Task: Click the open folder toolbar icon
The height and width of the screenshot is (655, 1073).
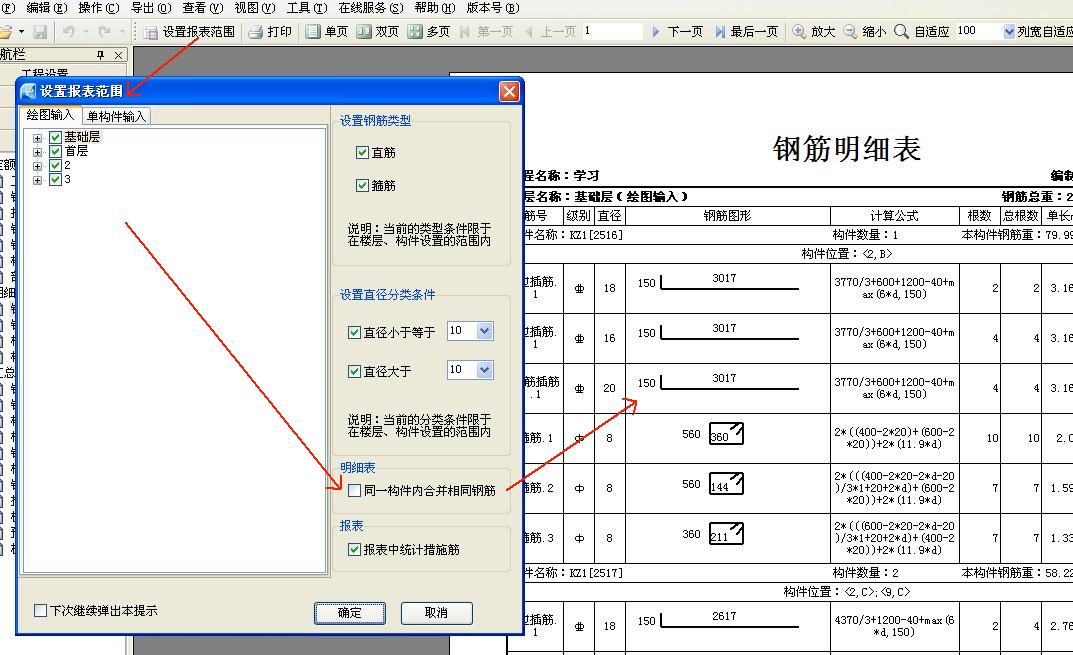Action: [x=6, y=31]
